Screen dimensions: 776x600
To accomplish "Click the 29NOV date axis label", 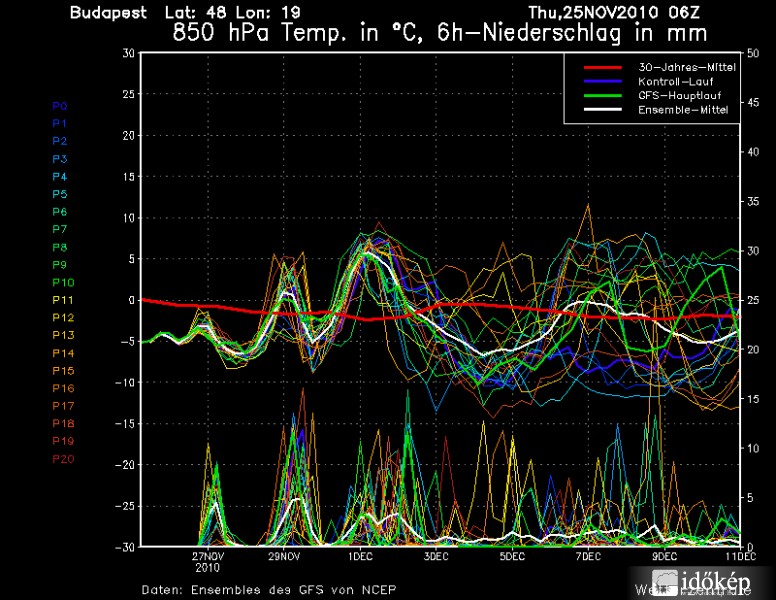I will (x=284, y=556).
